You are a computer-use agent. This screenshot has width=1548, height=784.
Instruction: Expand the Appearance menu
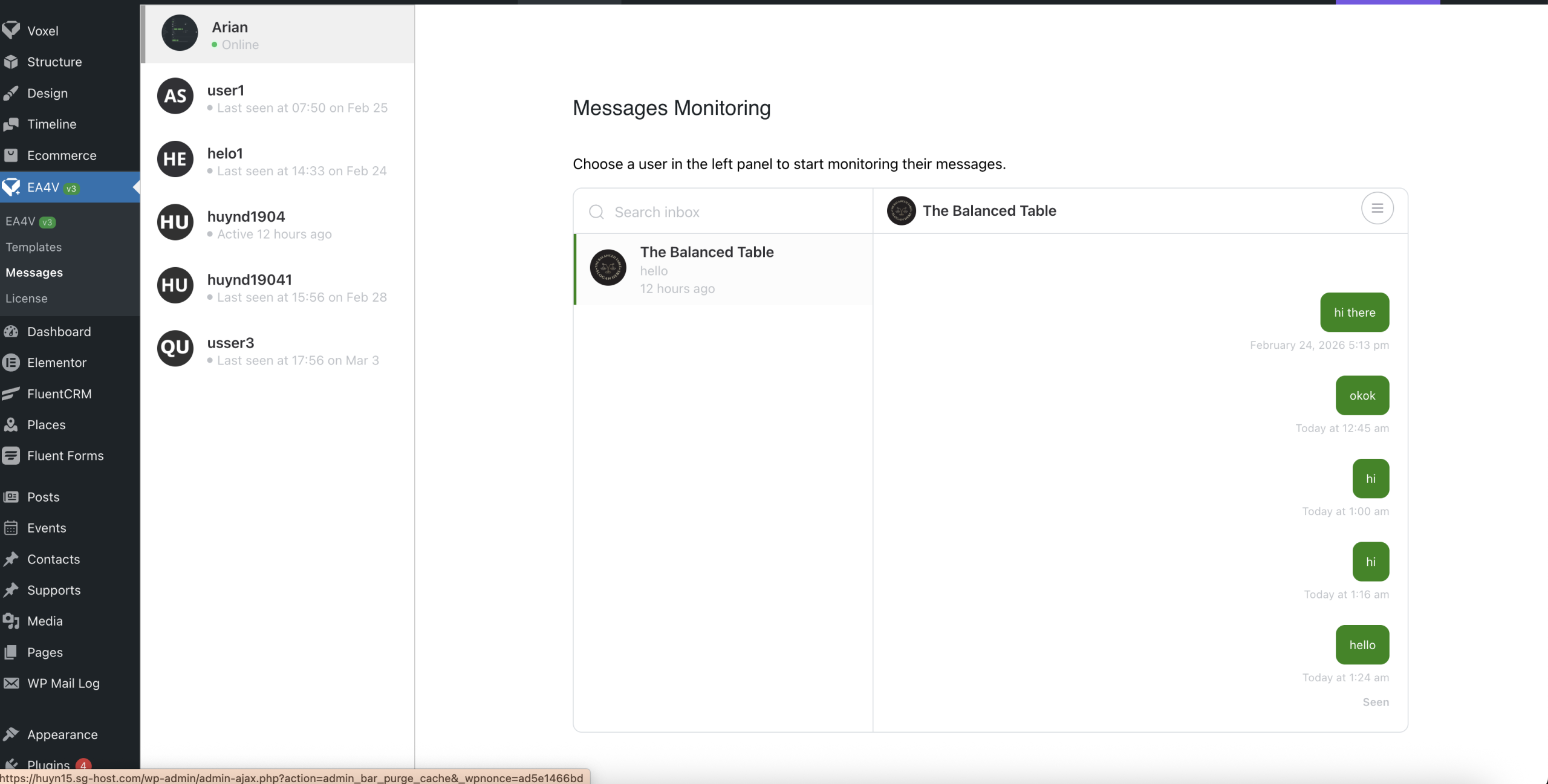62,734
